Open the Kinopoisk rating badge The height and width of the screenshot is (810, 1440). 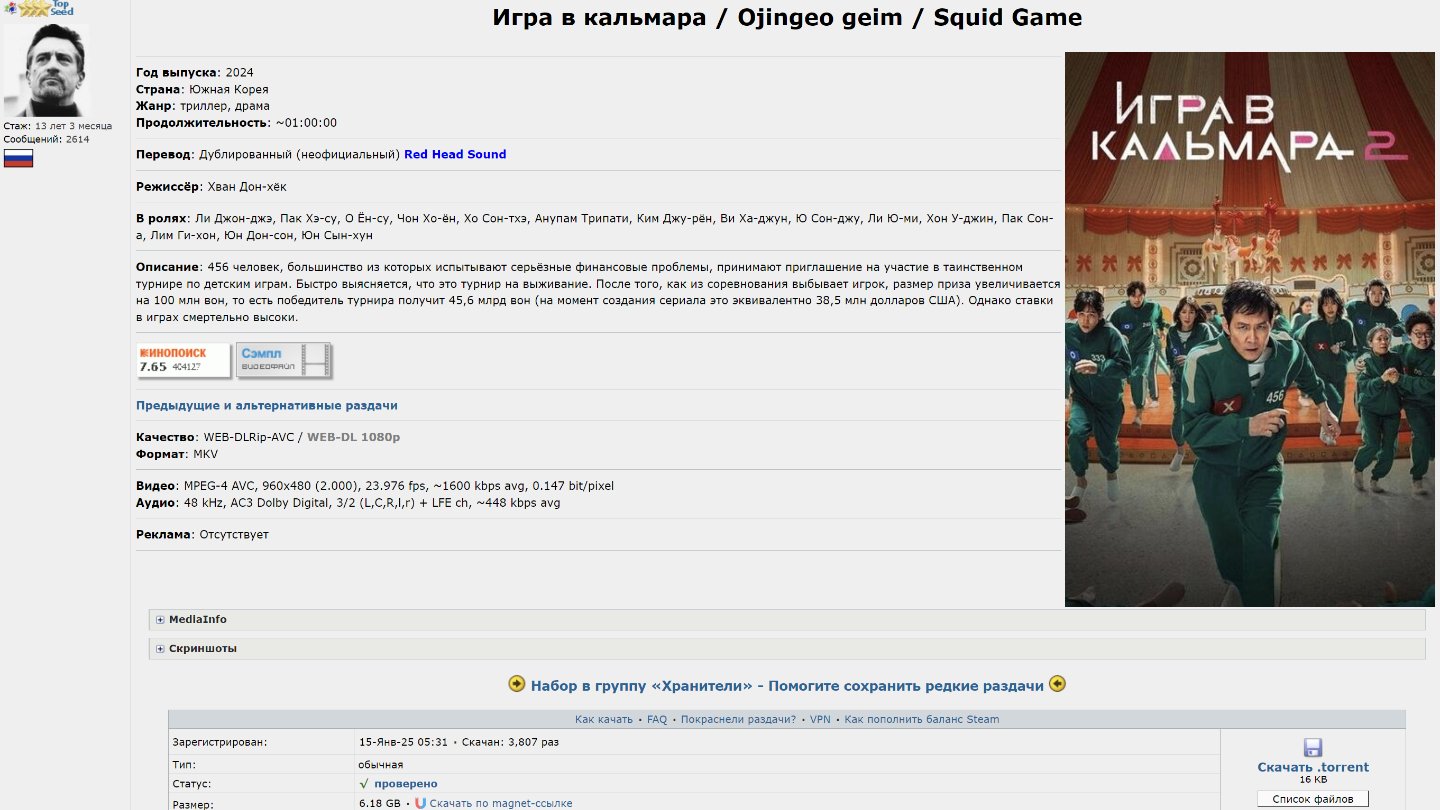pyautogui.click(x=183, y=360)
